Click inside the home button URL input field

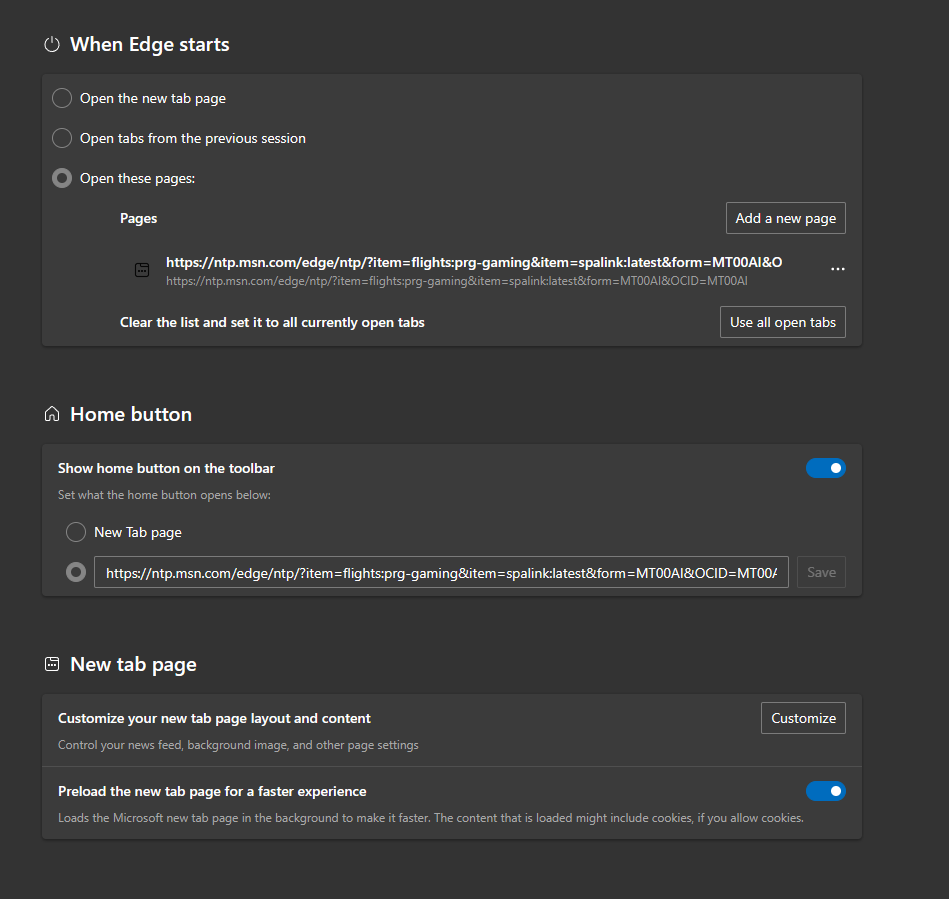[440, 572]
